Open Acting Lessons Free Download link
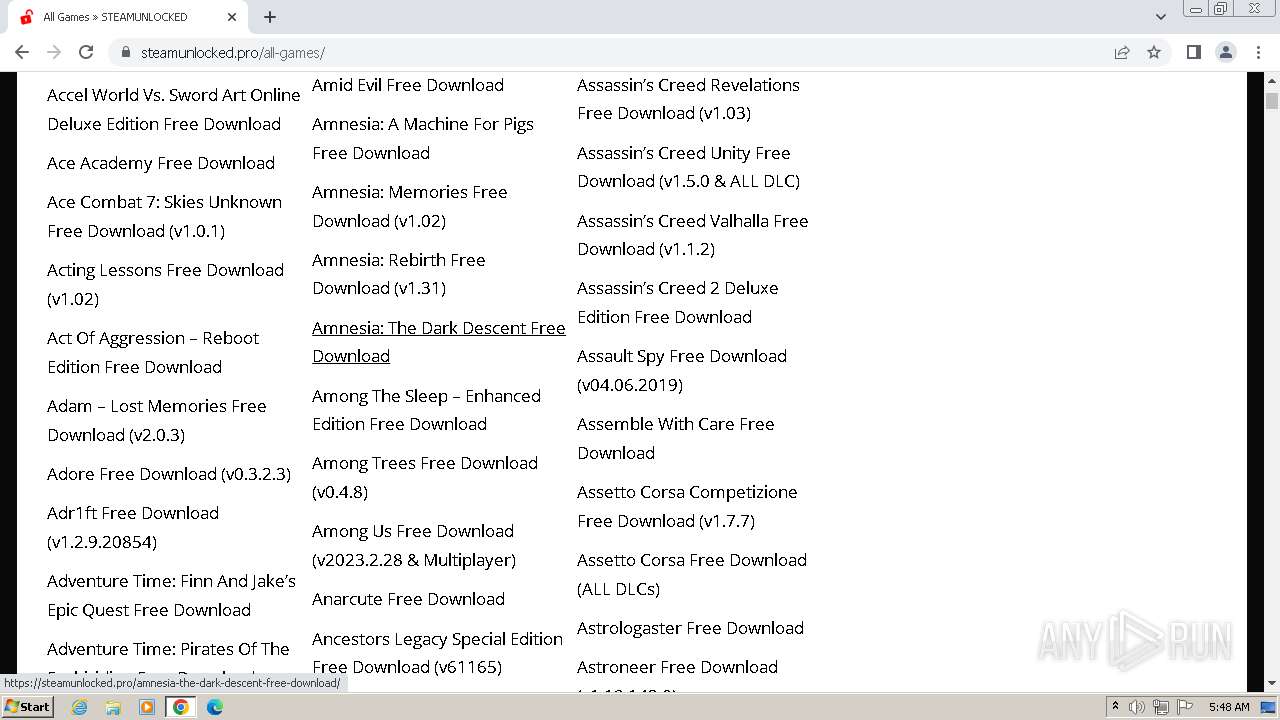 click(165, 284)
